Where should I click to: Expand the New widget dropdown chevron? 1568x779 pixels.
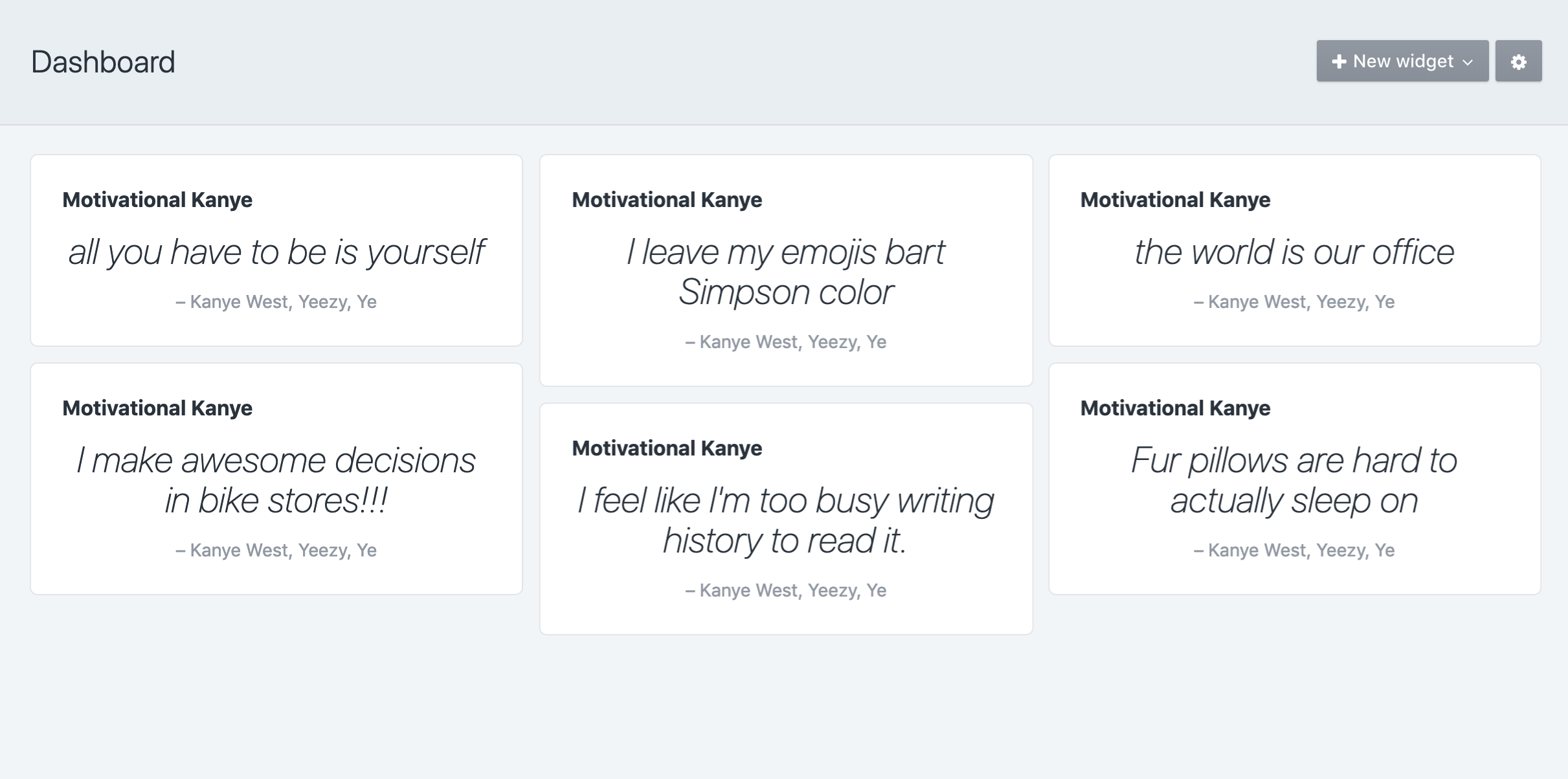pos(1468,62)
